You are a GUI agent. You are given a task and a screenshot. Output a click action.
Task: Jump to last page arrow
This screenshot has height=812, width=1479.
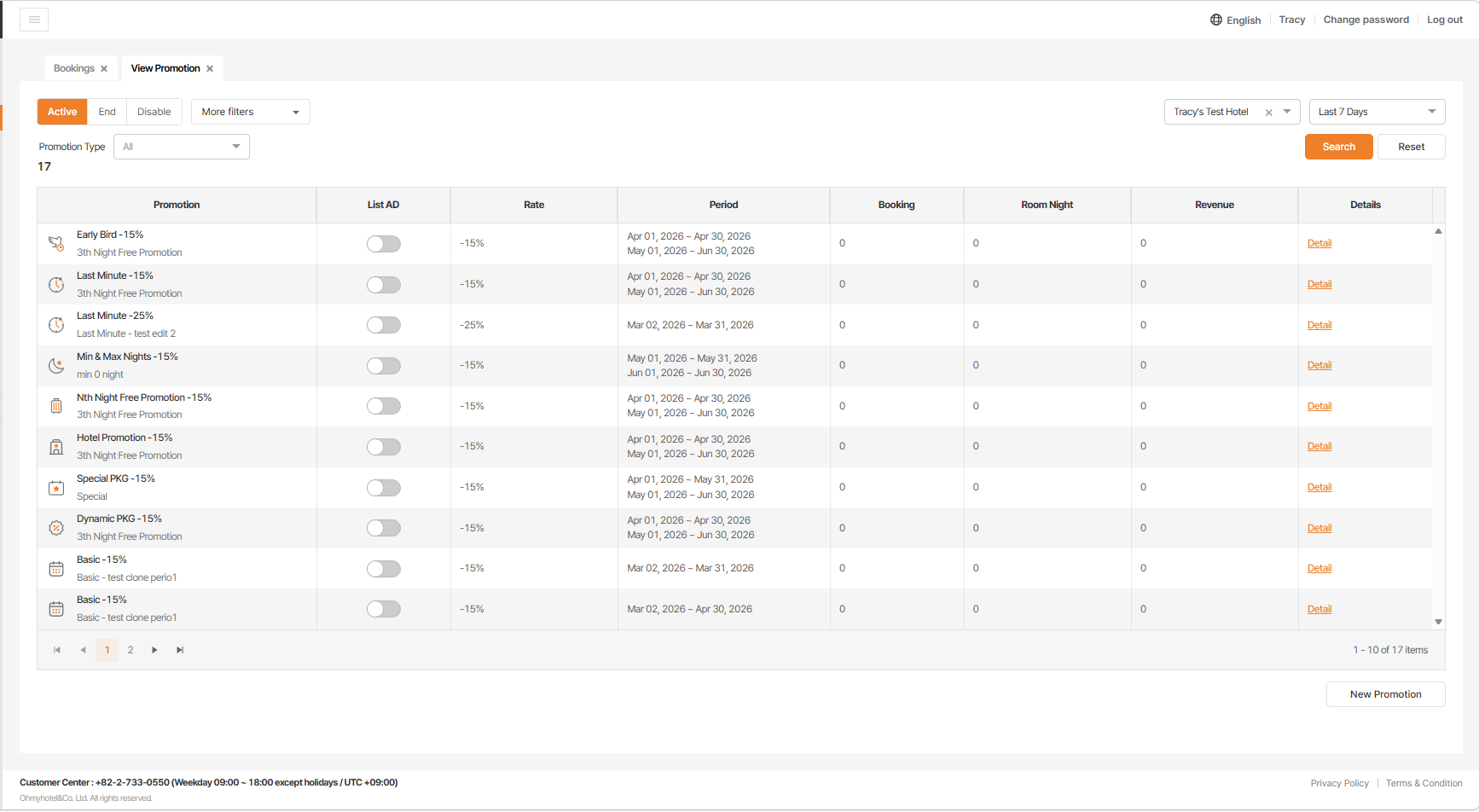180,650
